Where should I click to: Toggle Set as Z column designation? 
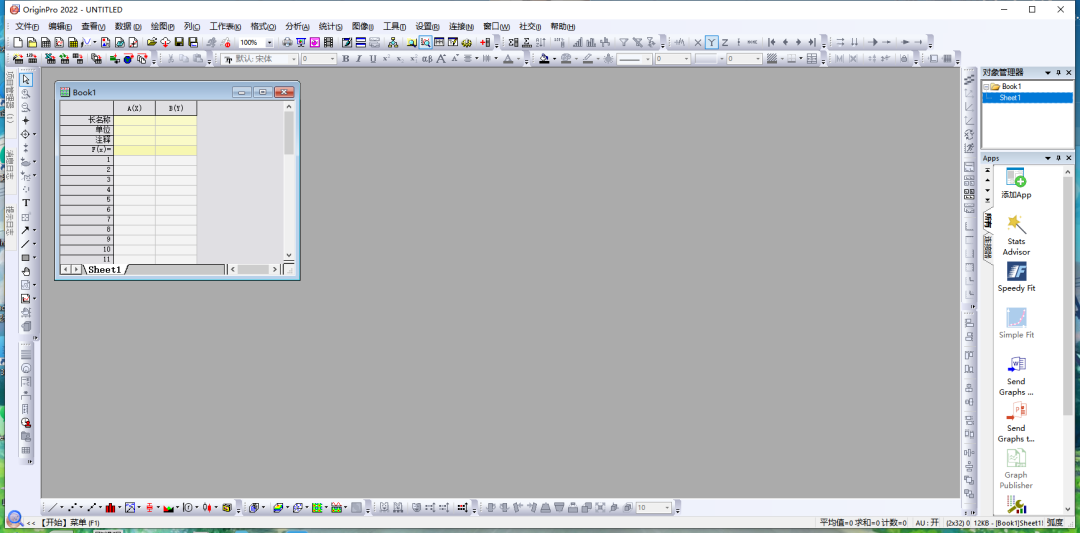point(725,42)
